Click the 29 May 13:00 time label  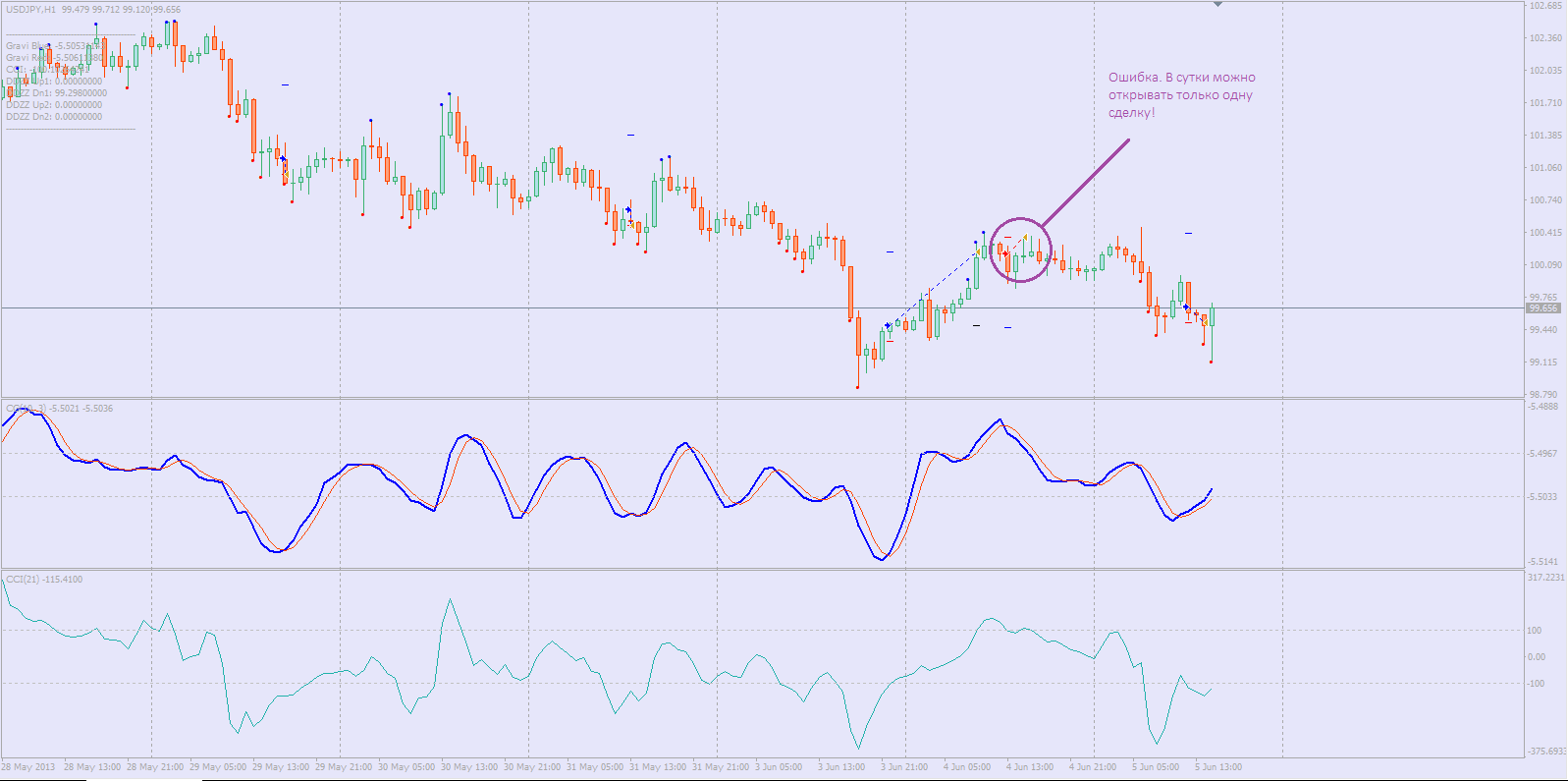click(x=281, y=767)
